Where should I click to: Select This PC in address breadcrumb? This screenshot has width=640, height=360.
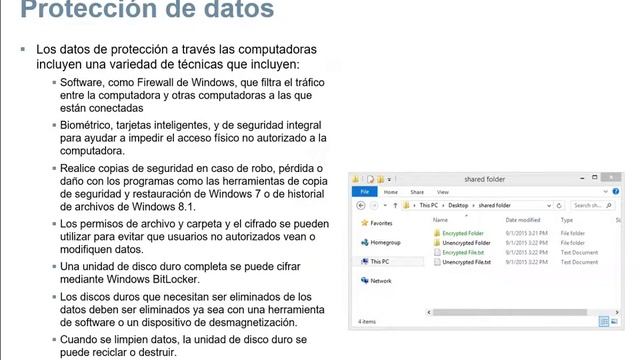(x=429, y=205)
